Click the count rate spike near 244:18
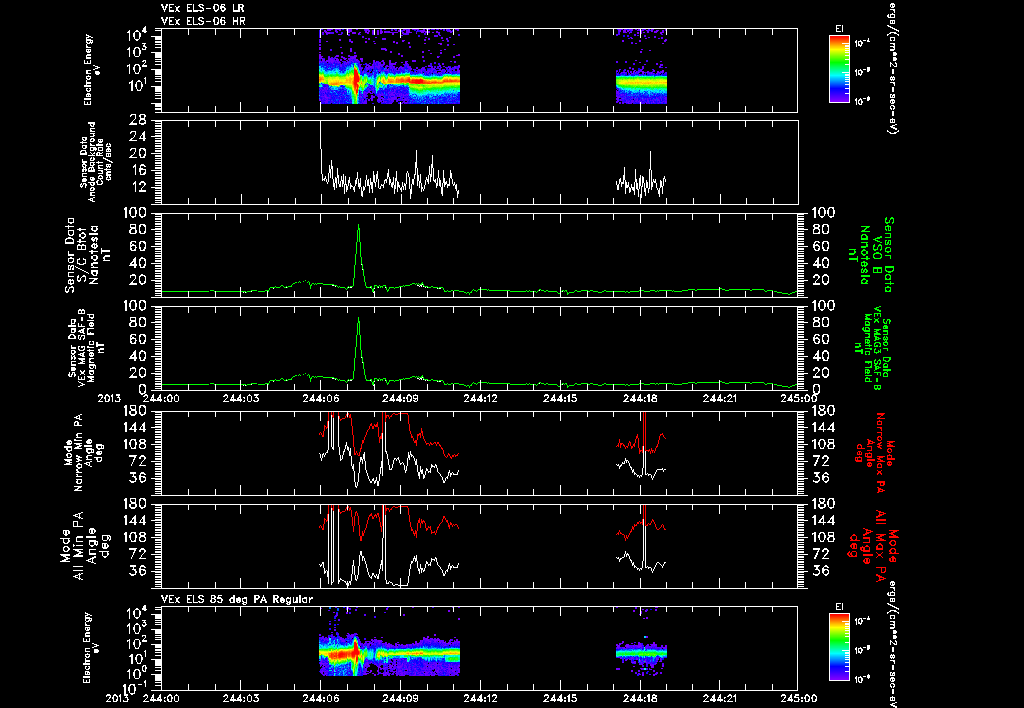This screenshot has width=1024, height=708. tap(650, 153)
